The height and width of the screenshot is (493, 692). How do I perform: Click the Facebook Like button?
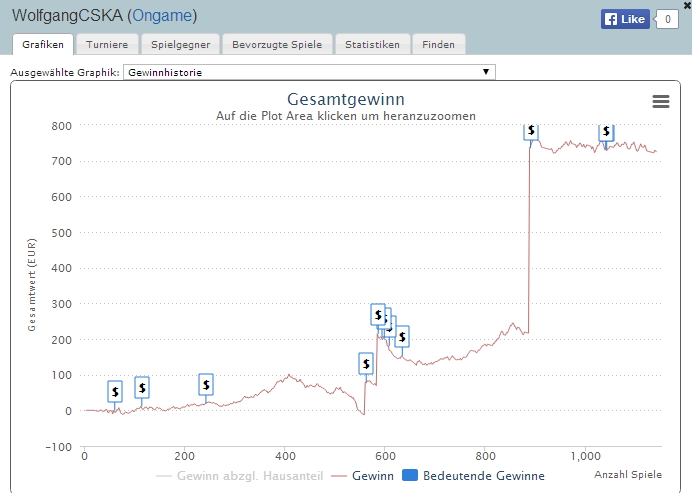(625, 19)
